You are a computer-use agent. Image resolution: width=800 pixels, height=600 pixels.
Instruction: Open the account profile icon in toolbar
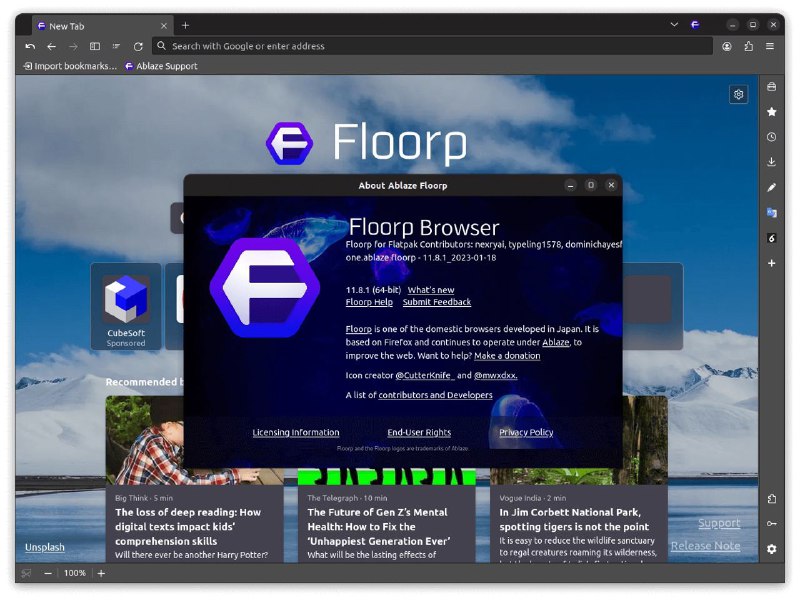point(727,46)
